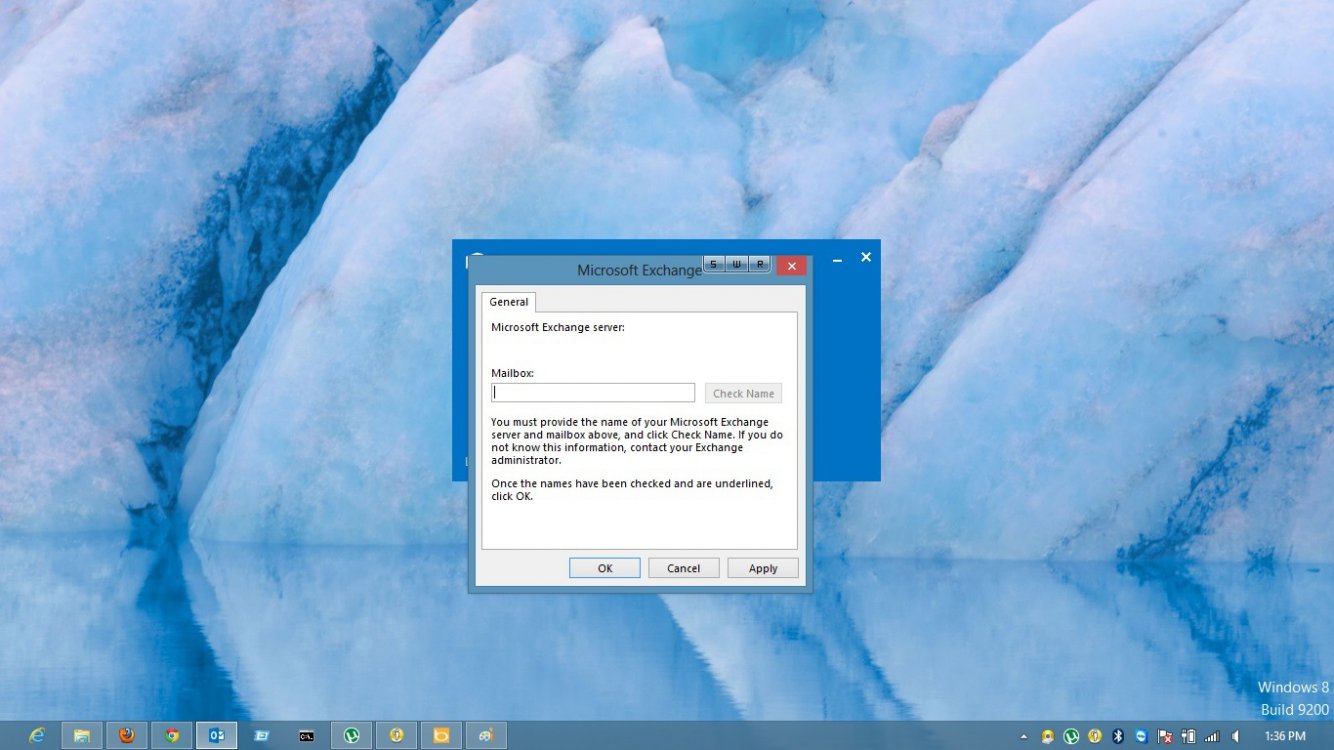The image size is (1334, 750).
Task: Open the Bluetooth tray icon
Action: pos(1118,736)
